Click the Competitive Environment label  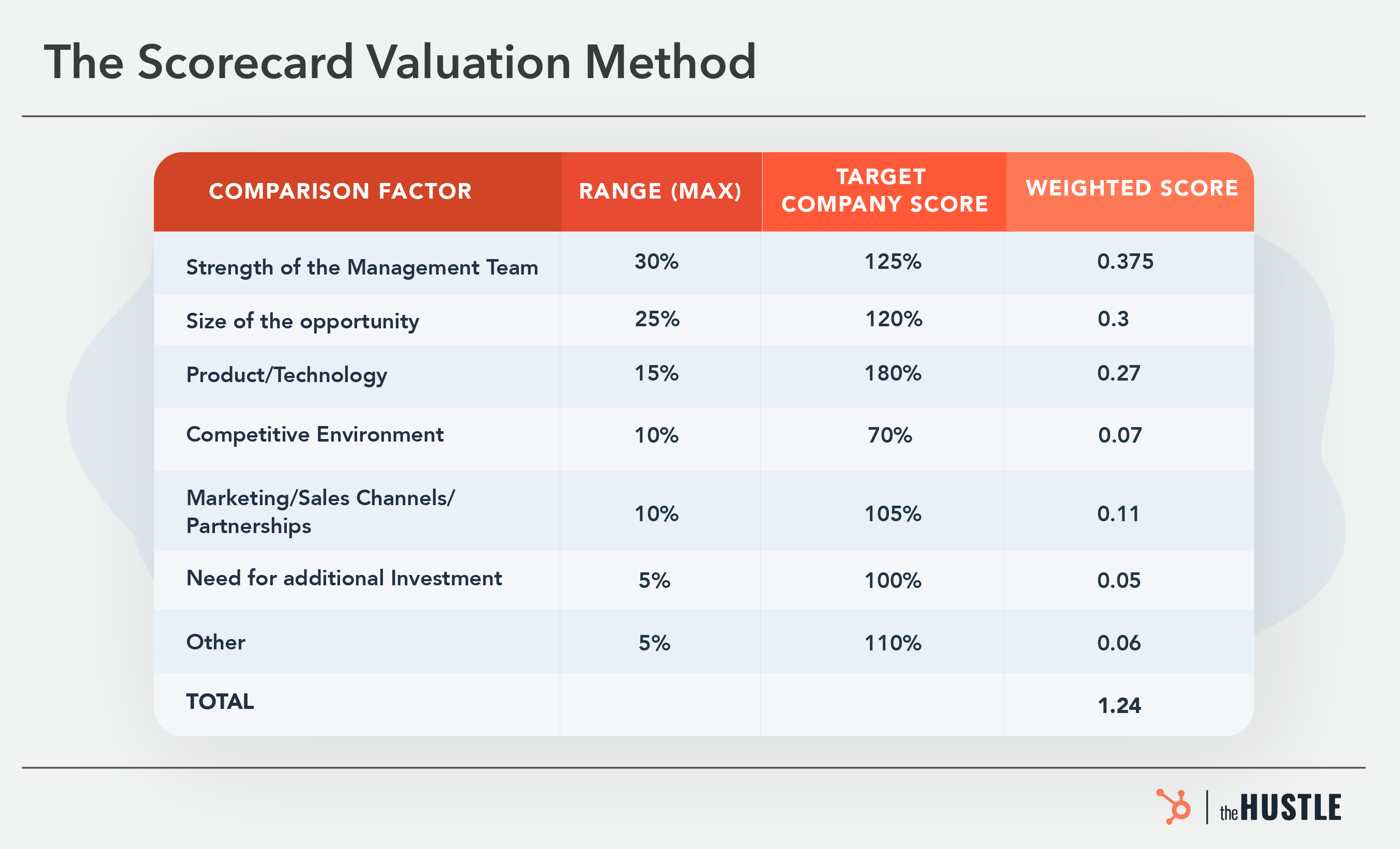(315, 434)
